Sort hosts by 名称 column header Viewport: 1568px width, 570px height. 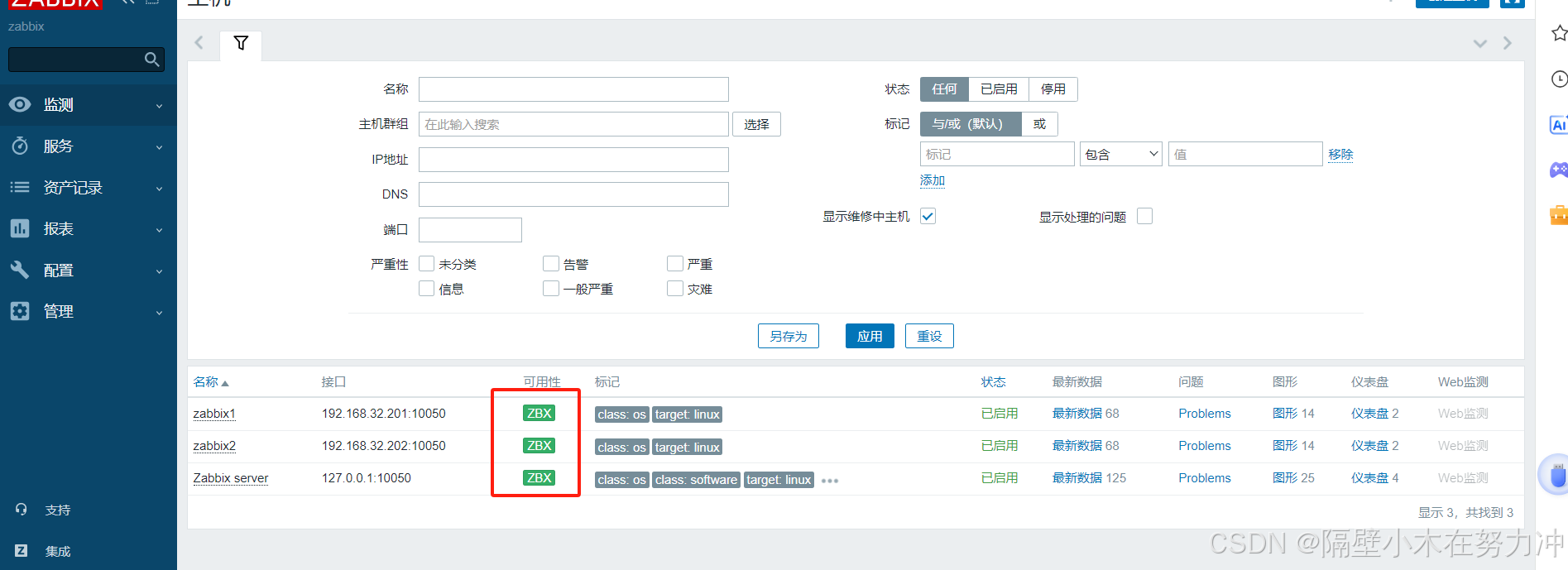(210, 382)
